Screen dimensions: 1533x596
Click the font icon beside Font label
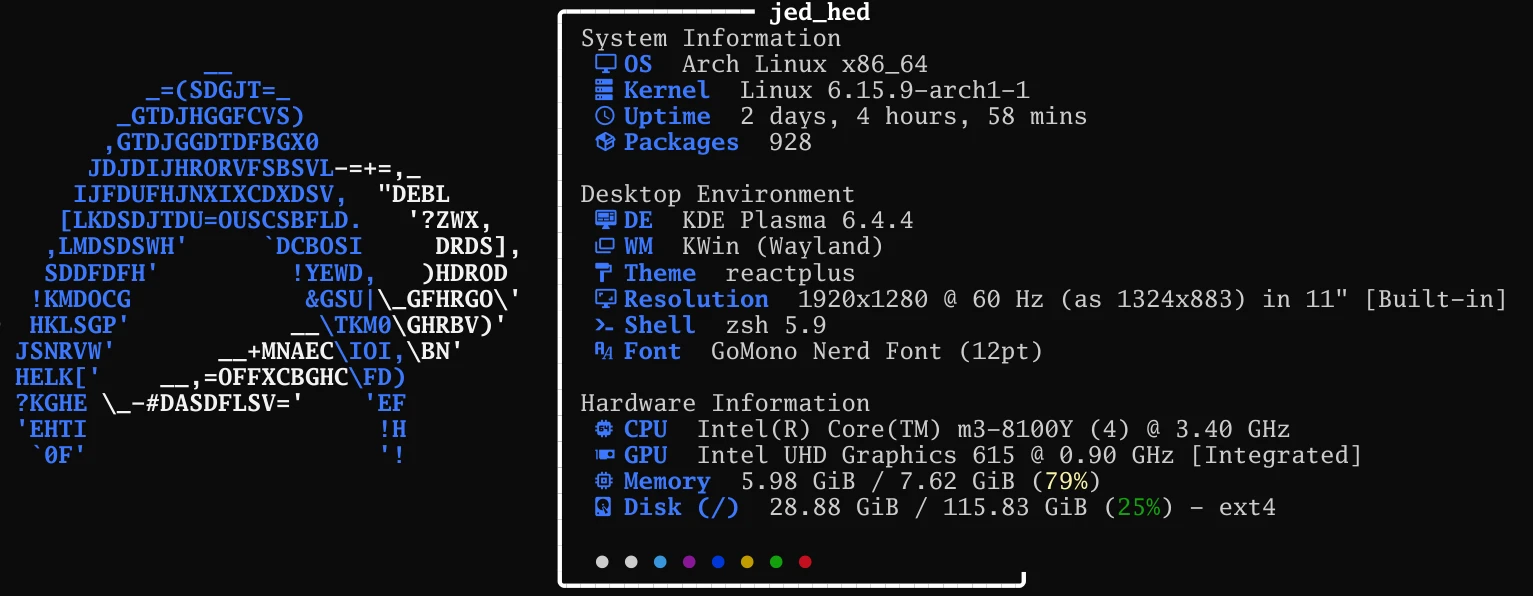pos(604,351)
